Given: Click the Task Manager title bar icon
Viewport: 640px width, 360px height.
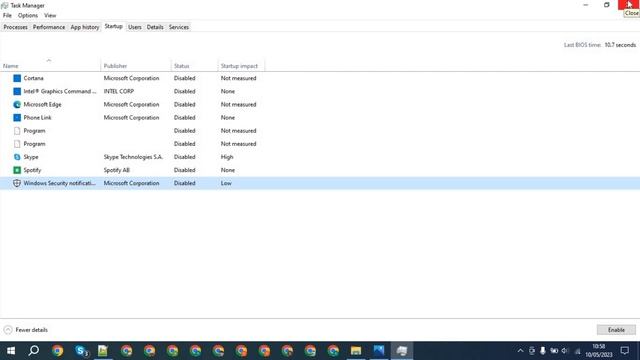Looking at the screenshot, I should [4, 5].
